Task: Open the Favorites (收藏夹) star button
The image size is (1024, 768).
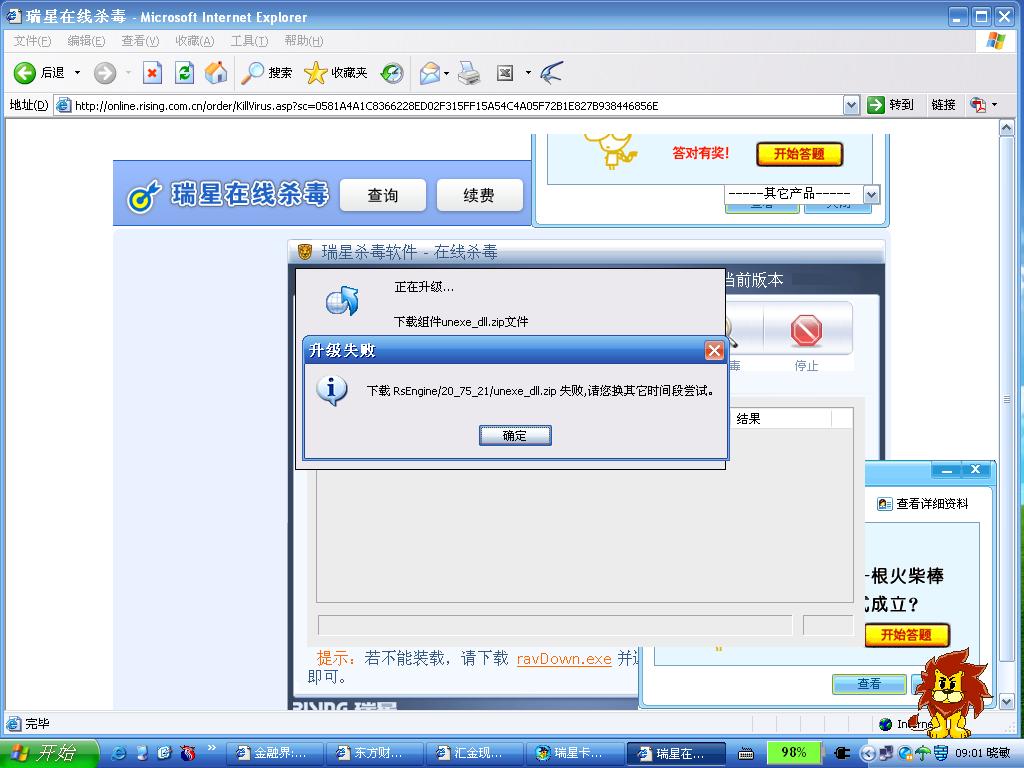Action: 336,72
